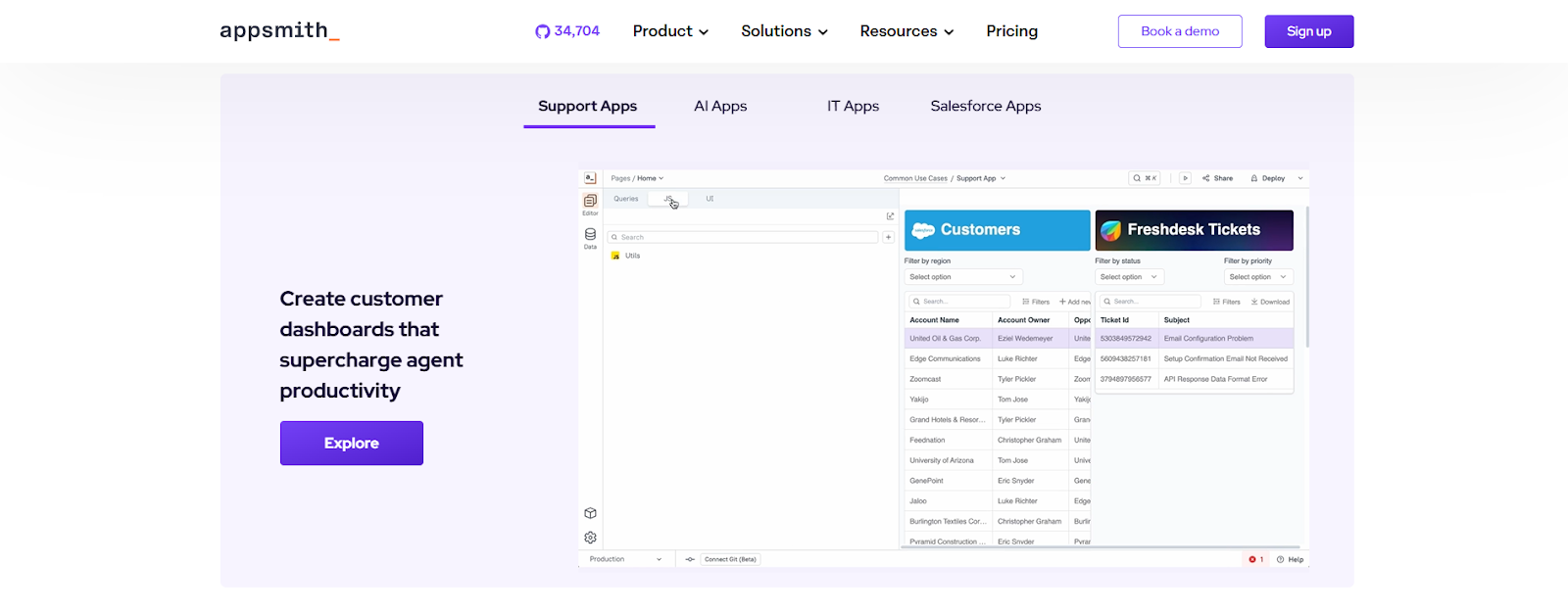Switch to the IT Apps tab
Screen dimensions: 1568x613
click(853, 106)
